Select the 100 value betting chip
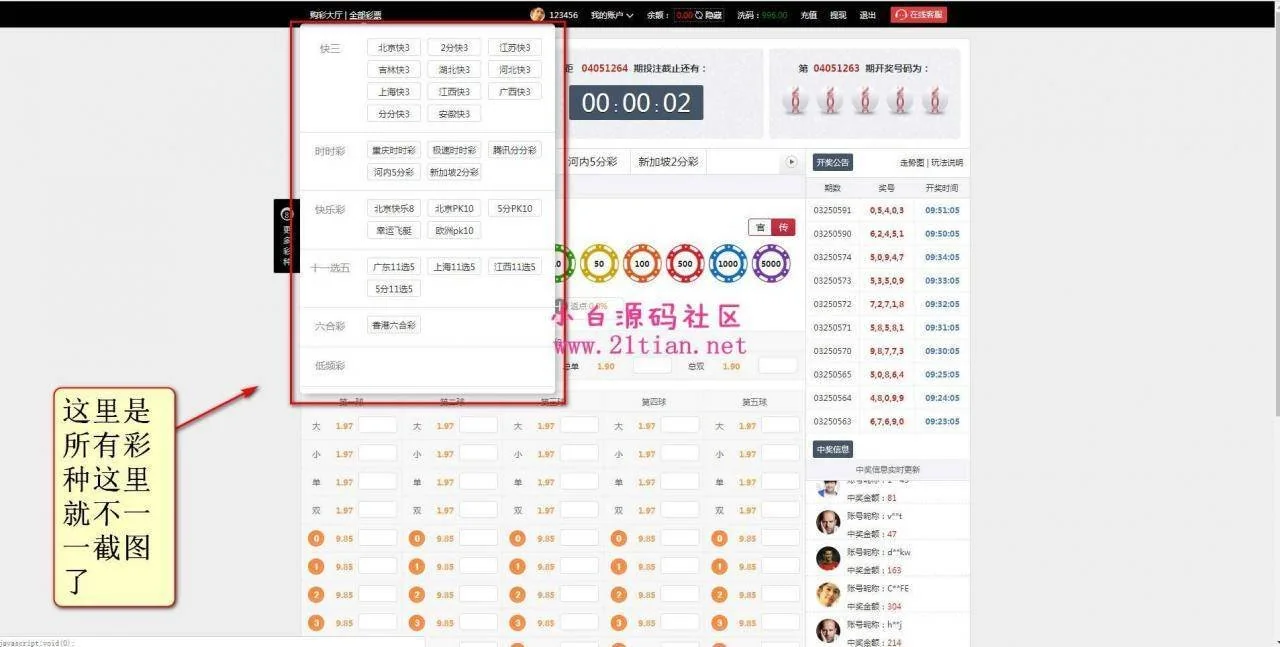The width and height of the screenshot is (1280, 647). point(642,264)
